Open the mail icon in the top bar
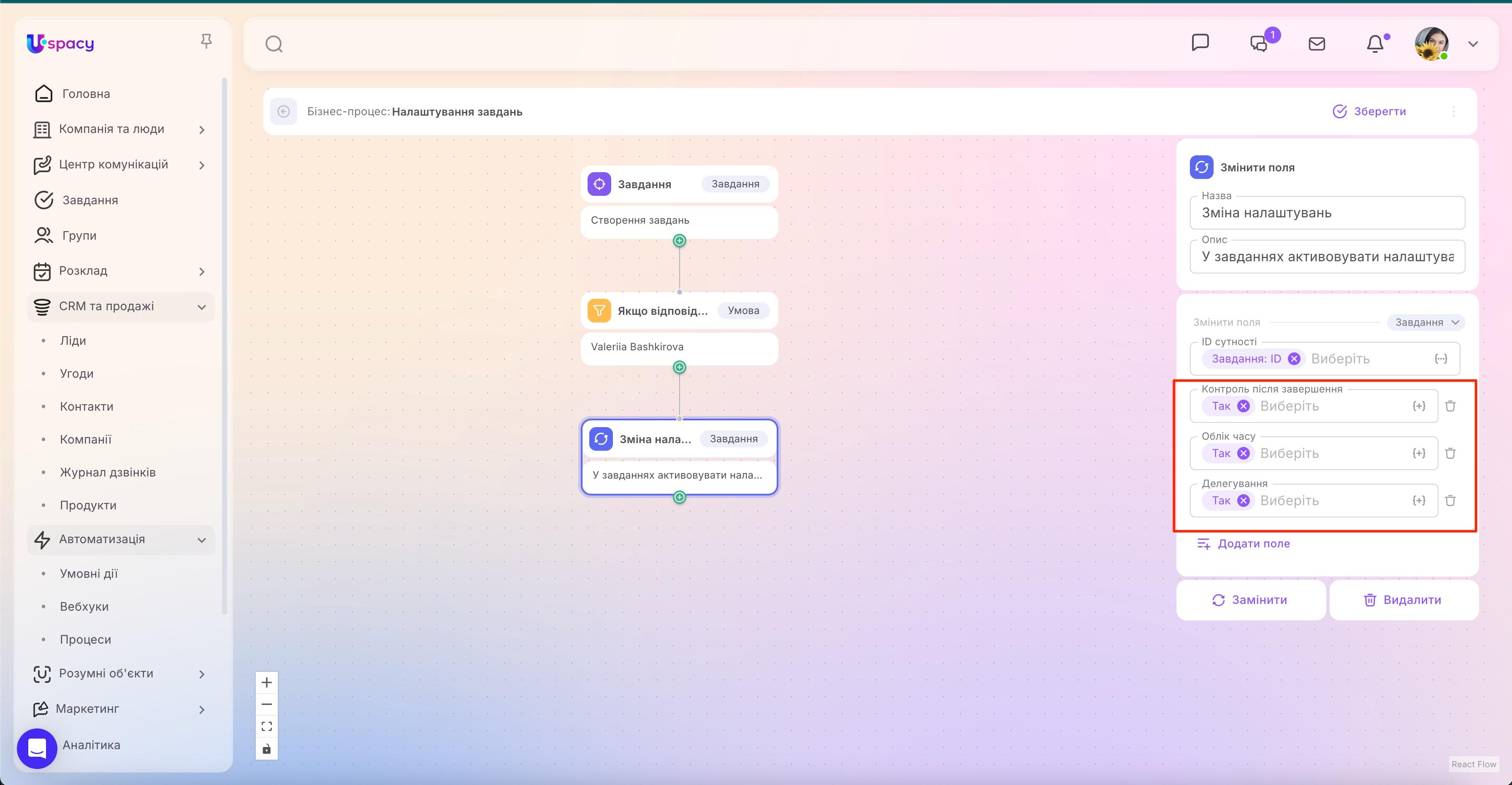The width and height of the screenshot is (1512, 785). (x=1317, y=43)
